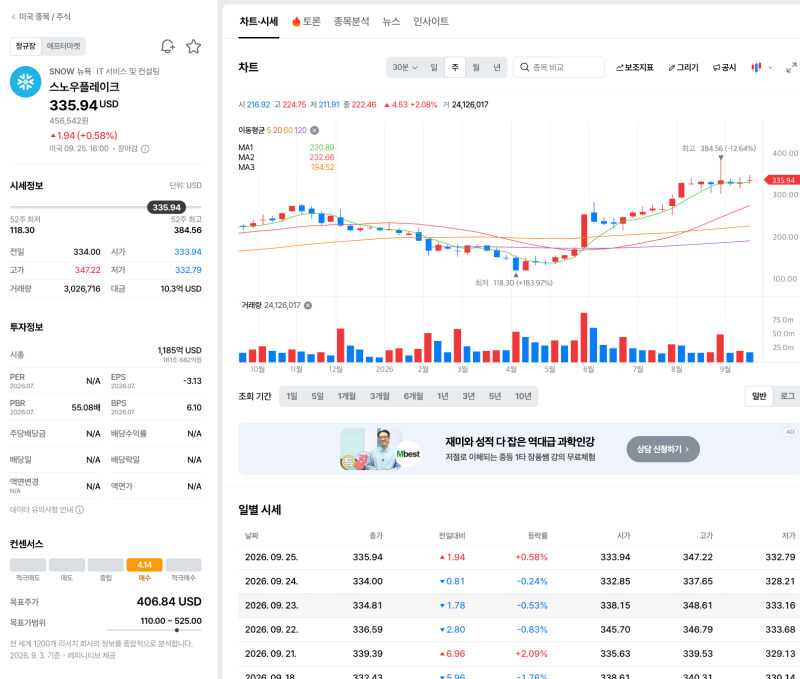Open candlestick chart type selector
The width and height of the screenshot is (800, 679).
(x=762, y=67)
